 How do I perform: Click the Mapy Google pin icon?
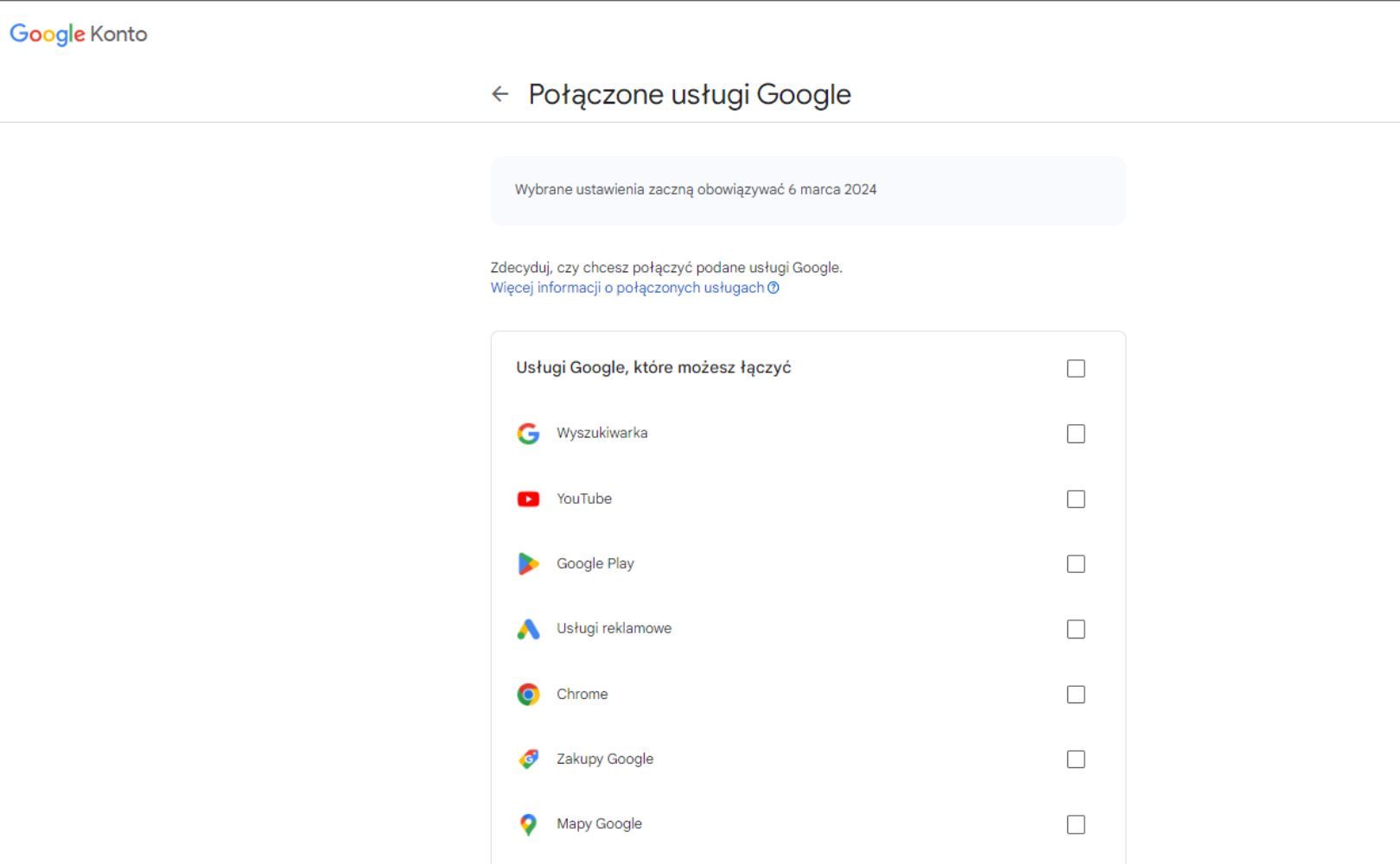point(528,824)
